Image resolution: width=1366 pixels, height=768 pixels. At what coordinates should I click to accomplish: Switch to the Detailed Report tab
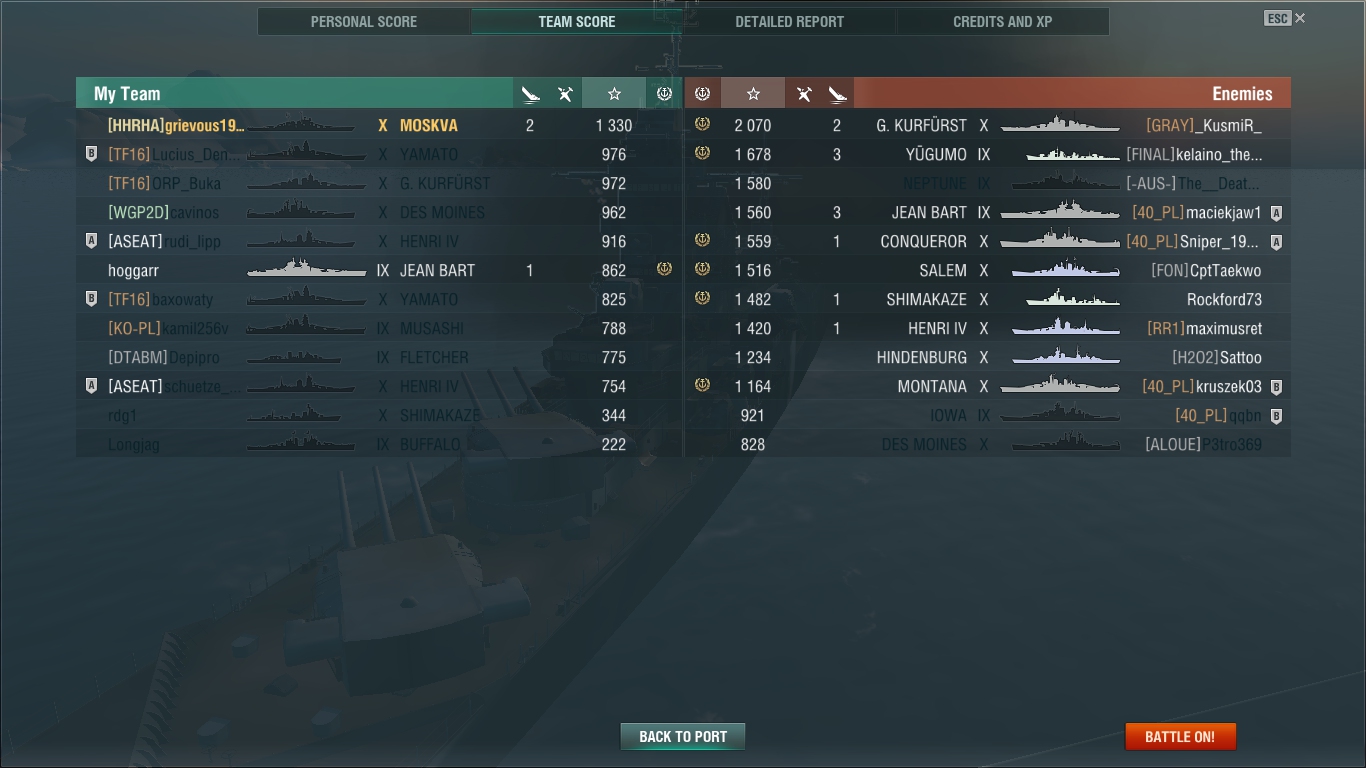tap(789, 21)
